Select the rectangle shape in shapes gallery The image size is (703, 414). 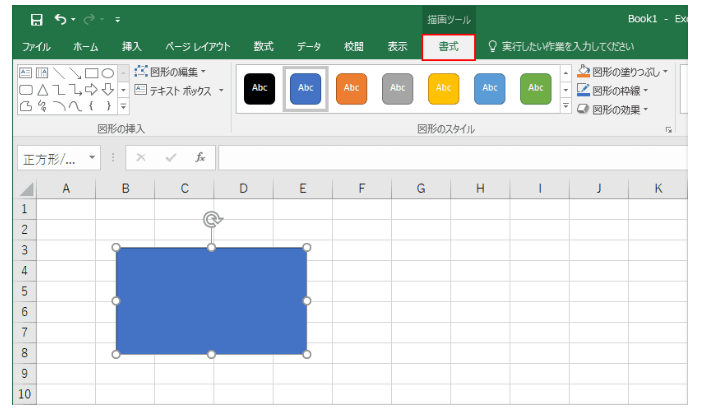91,73
